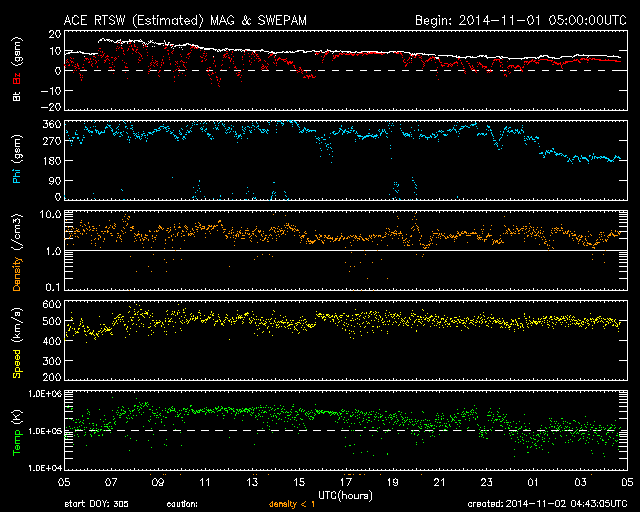
Task: Select the 23 hour tick label
Action: pyautogui.click(x=487, y=481)
